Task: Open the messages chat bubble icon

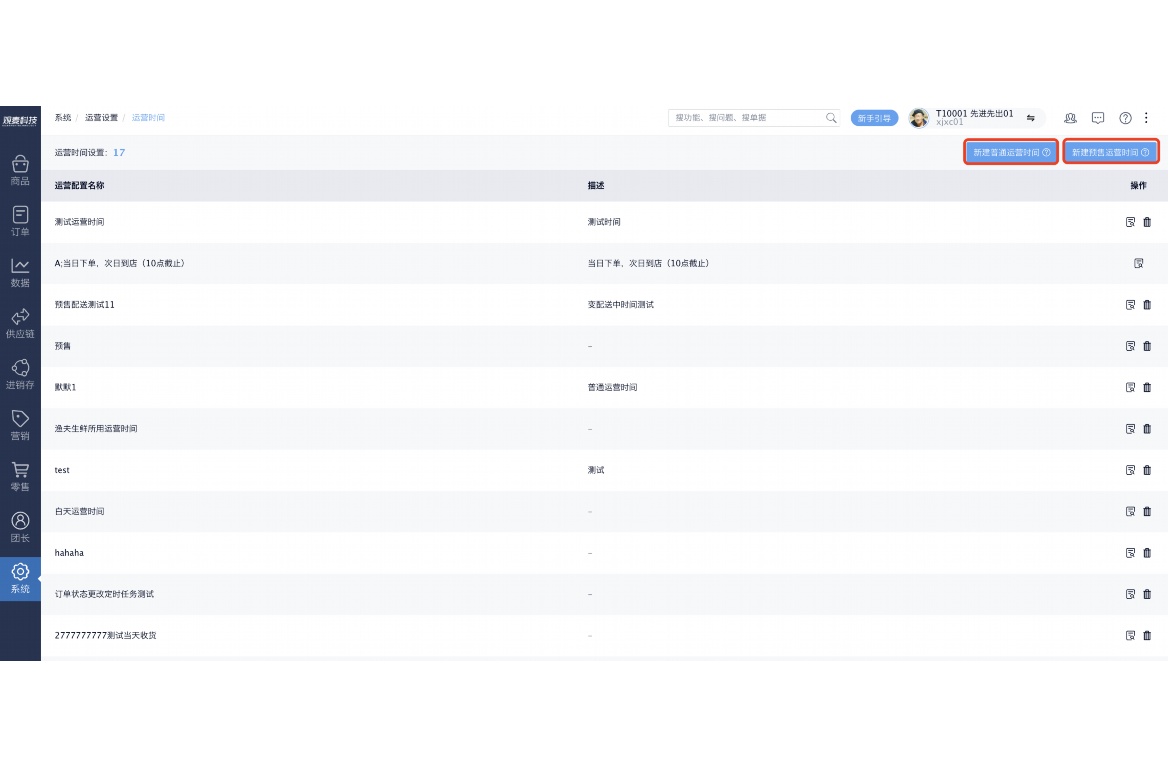Action: (x=1098, y=118)
